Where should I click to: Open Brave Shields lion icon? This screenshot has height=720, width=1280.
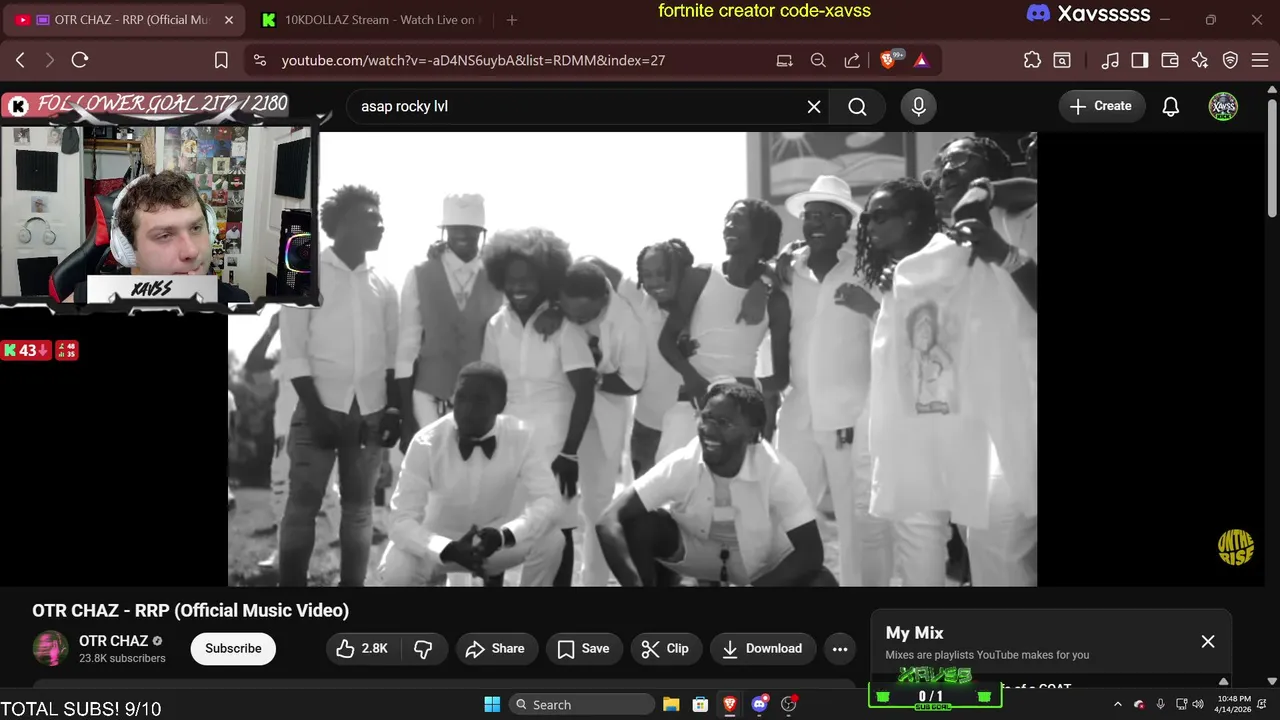889,60
